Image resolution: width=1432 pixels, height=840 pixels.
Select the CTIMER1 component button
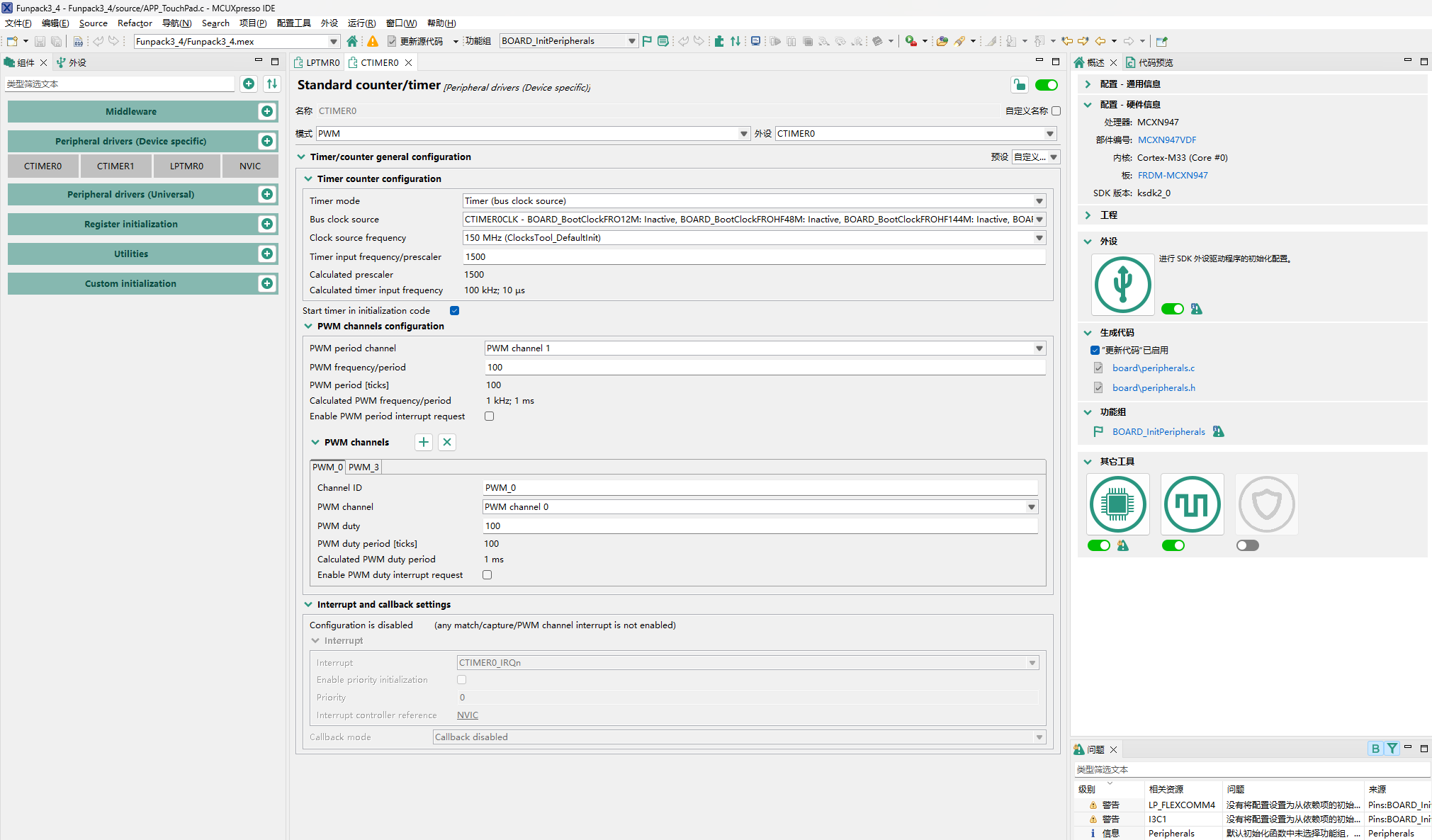[x=115, y=166]
